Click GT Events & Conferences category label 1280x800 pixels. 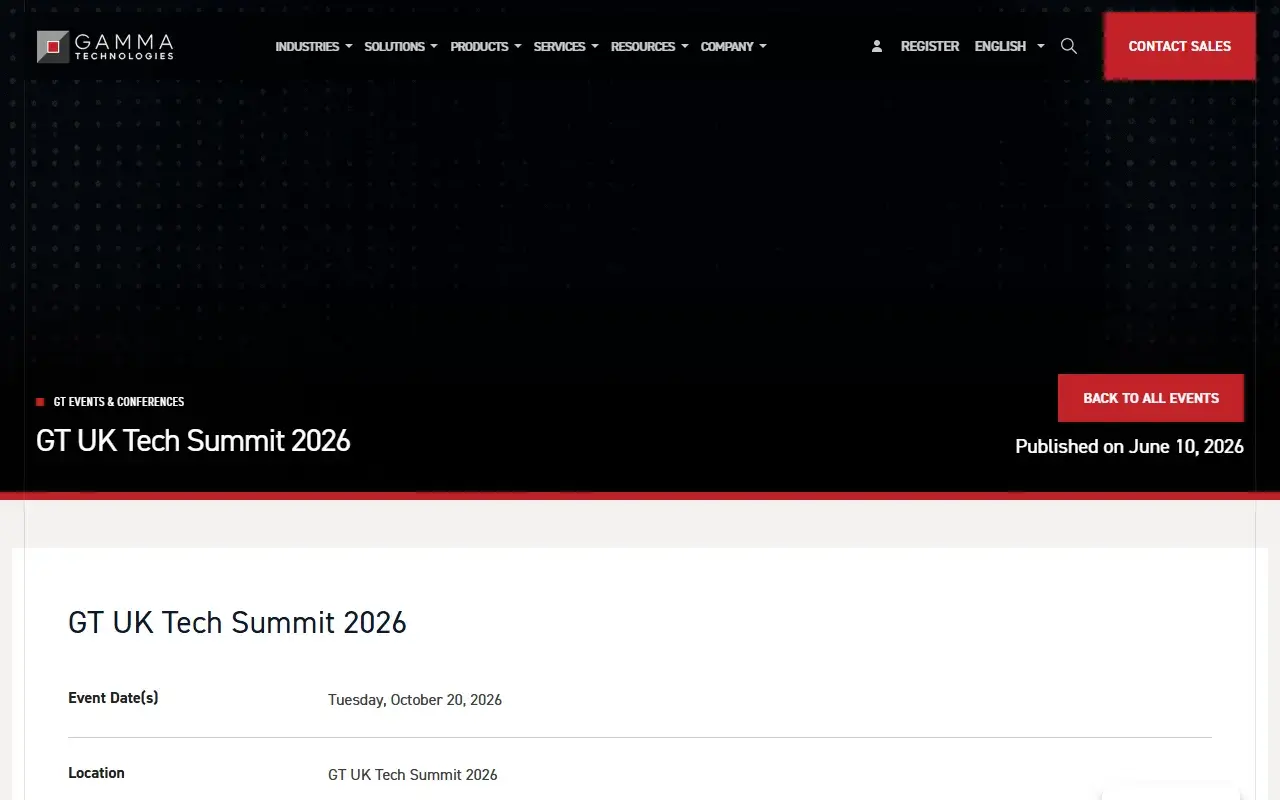(119, 402)
